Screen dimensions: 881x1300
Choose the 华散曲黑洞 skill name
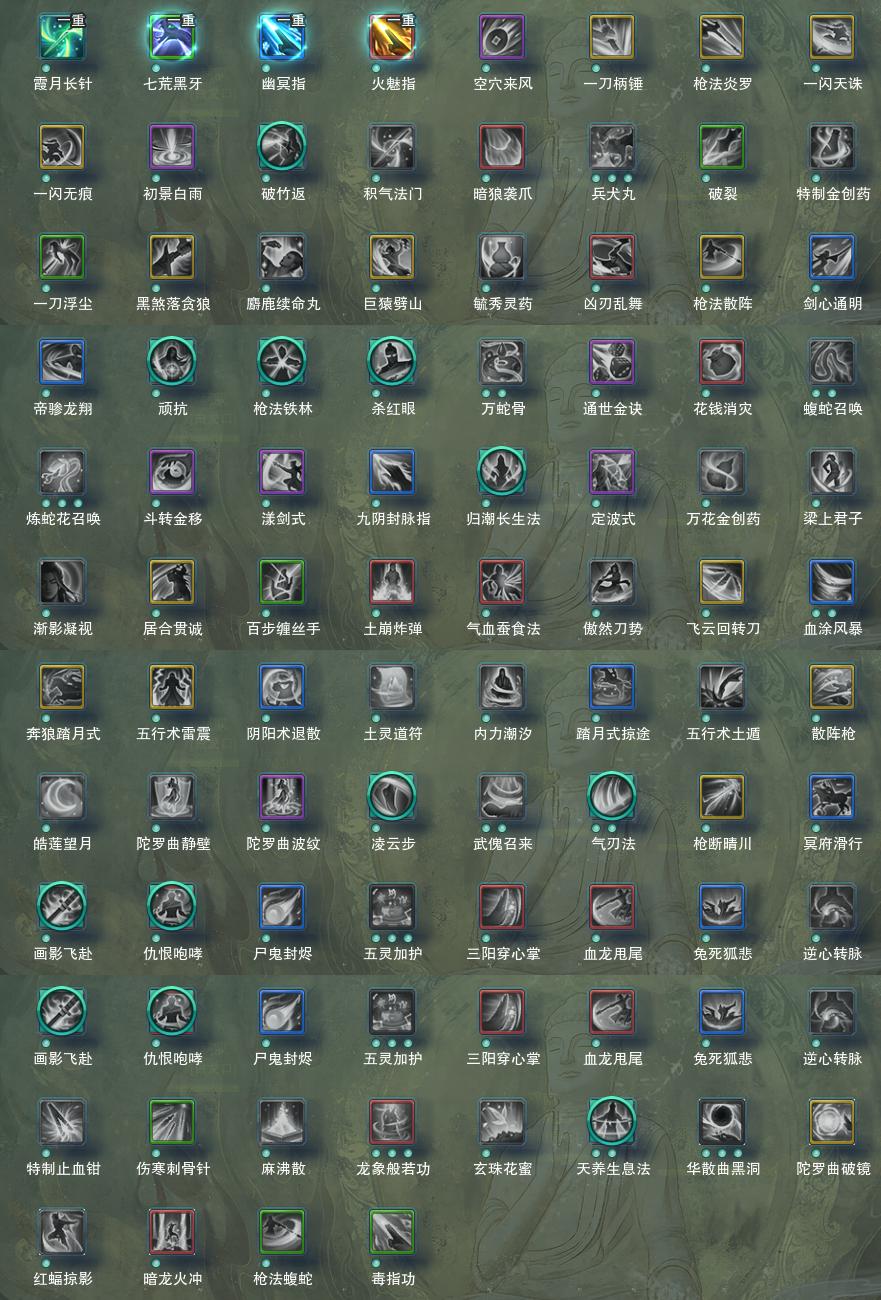(723, 1169)
